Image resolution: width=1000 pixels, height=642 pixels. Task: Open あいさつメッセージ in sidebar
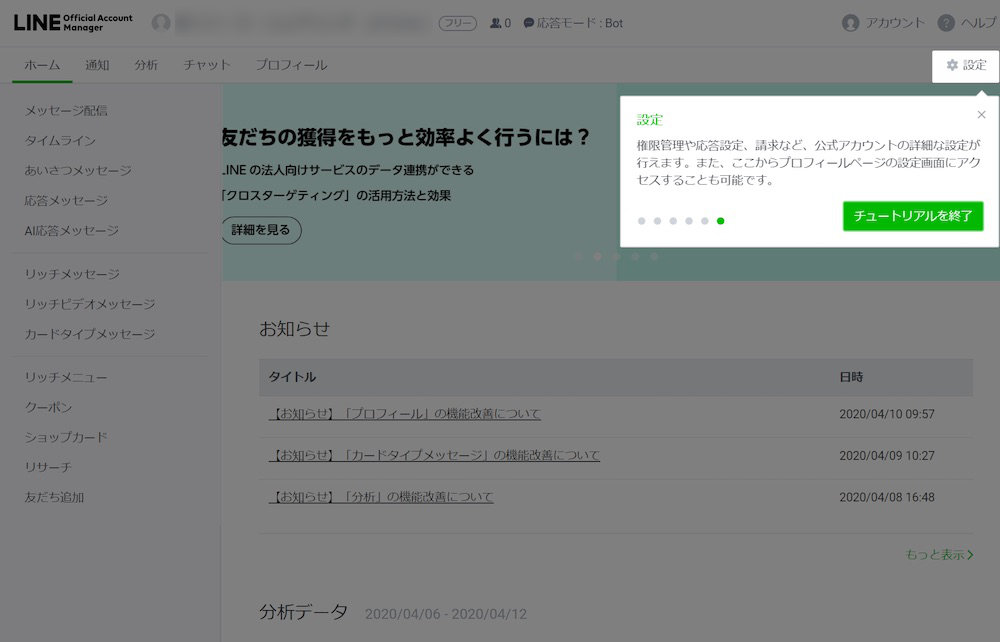point(78,171)
